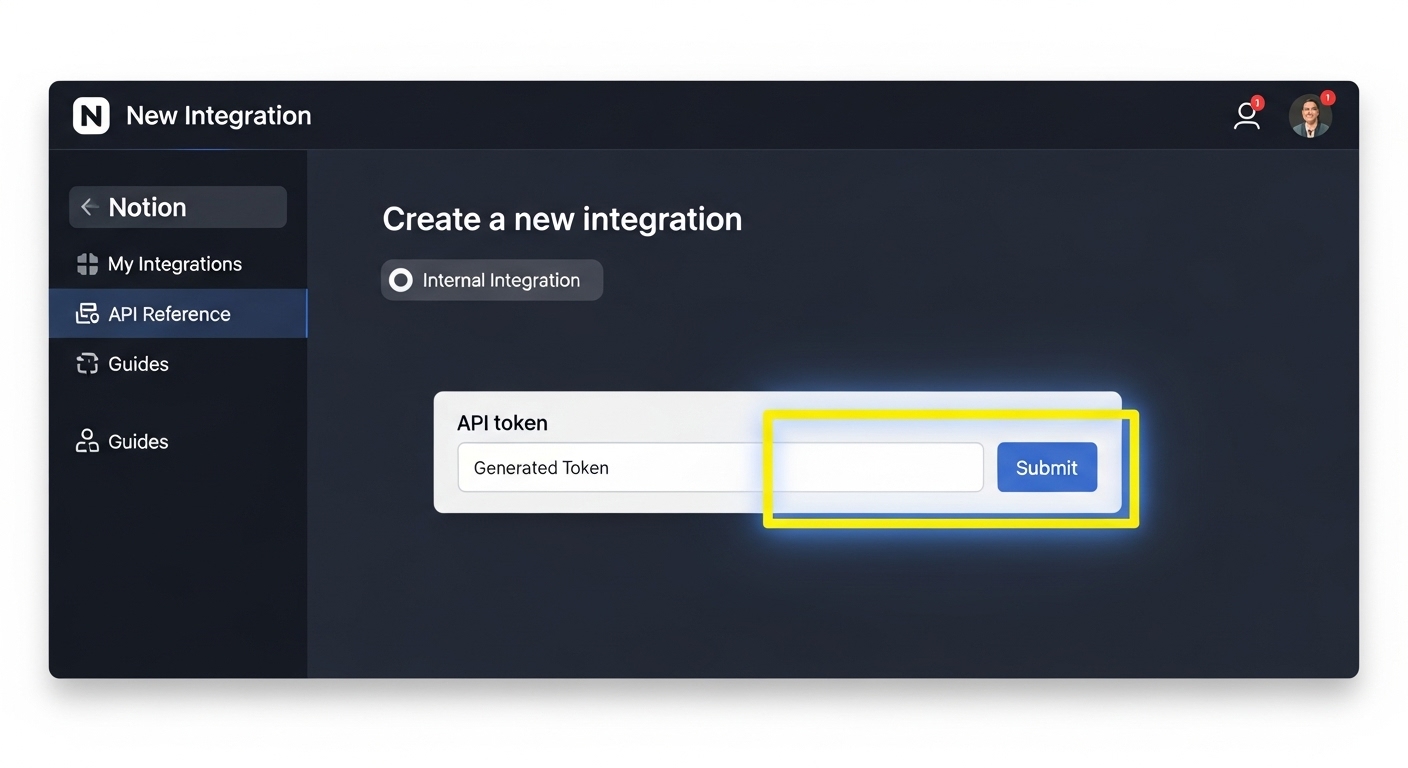Select the Internal Integration radio button
1408x768 pixels.
[x=401, y=280]
